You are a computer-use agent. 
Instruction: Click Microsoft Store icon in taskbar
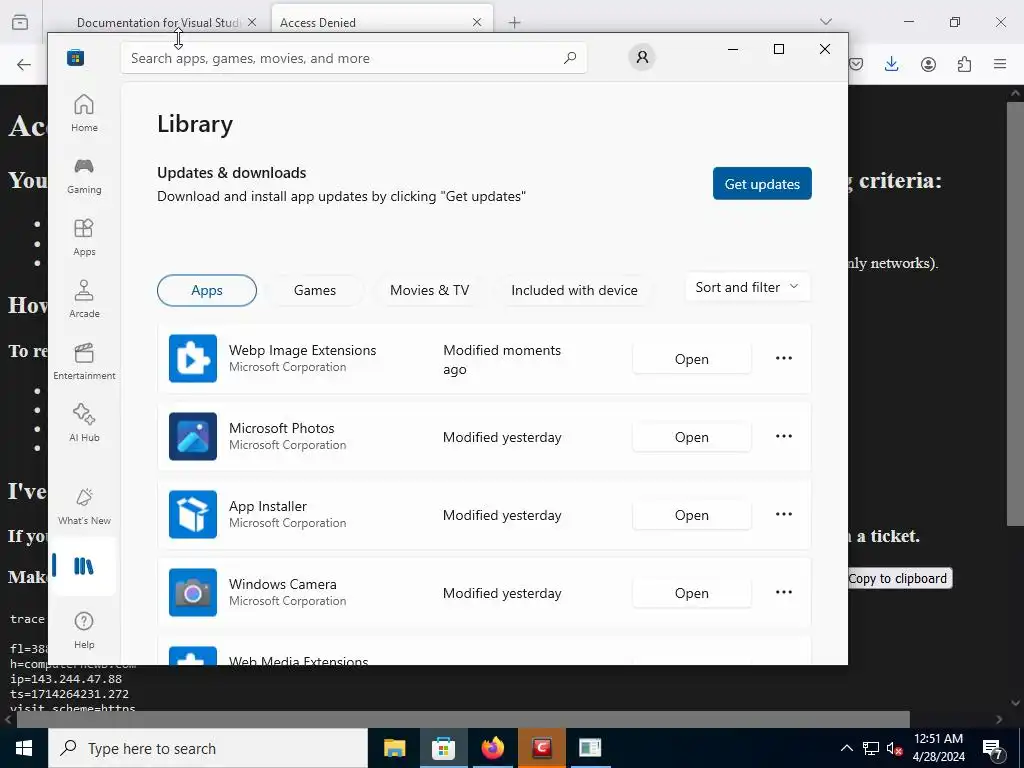click(x=443, y=748)
